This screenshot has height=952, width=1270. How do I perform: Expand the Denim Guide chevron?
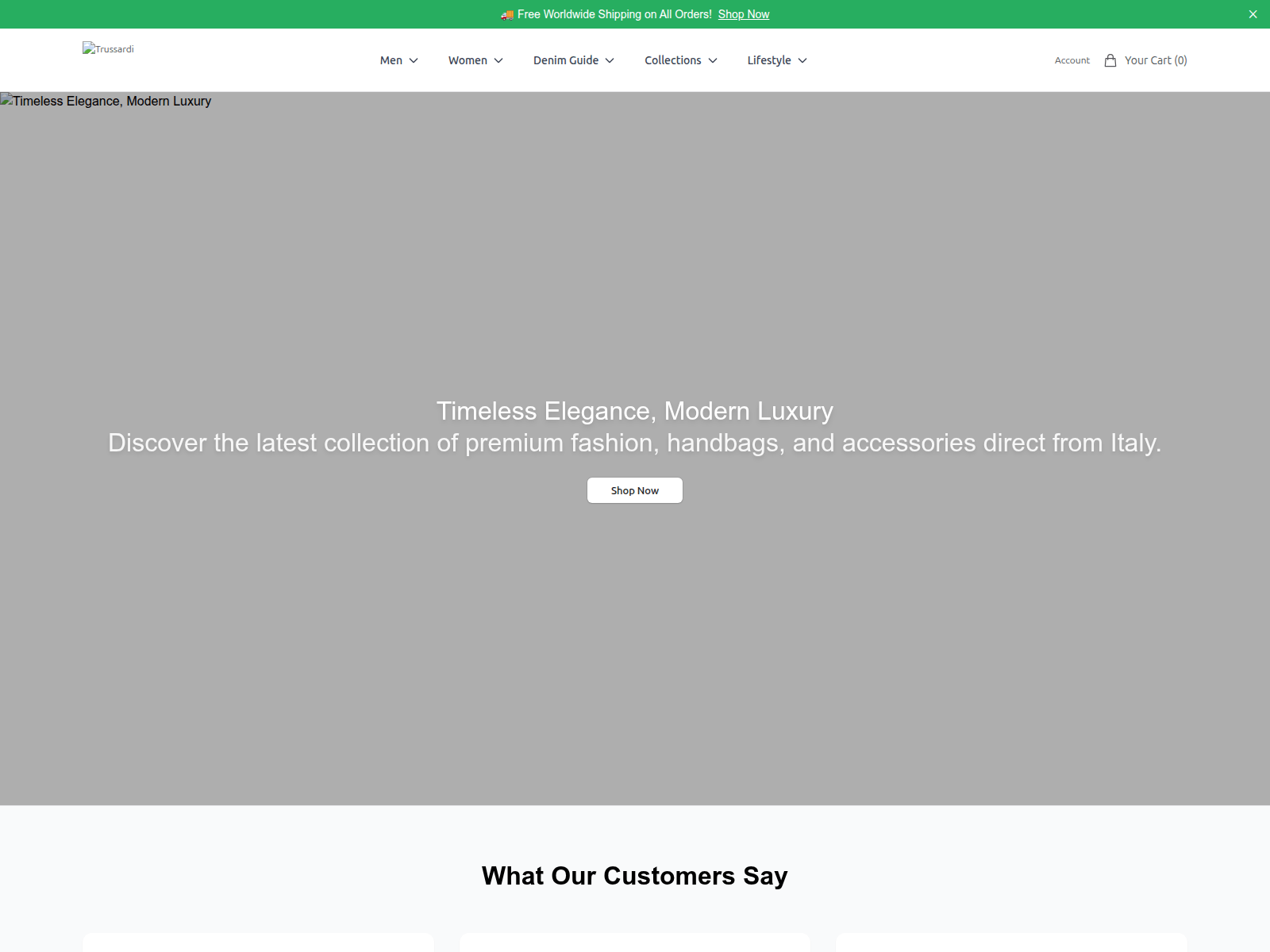point(610,60)
